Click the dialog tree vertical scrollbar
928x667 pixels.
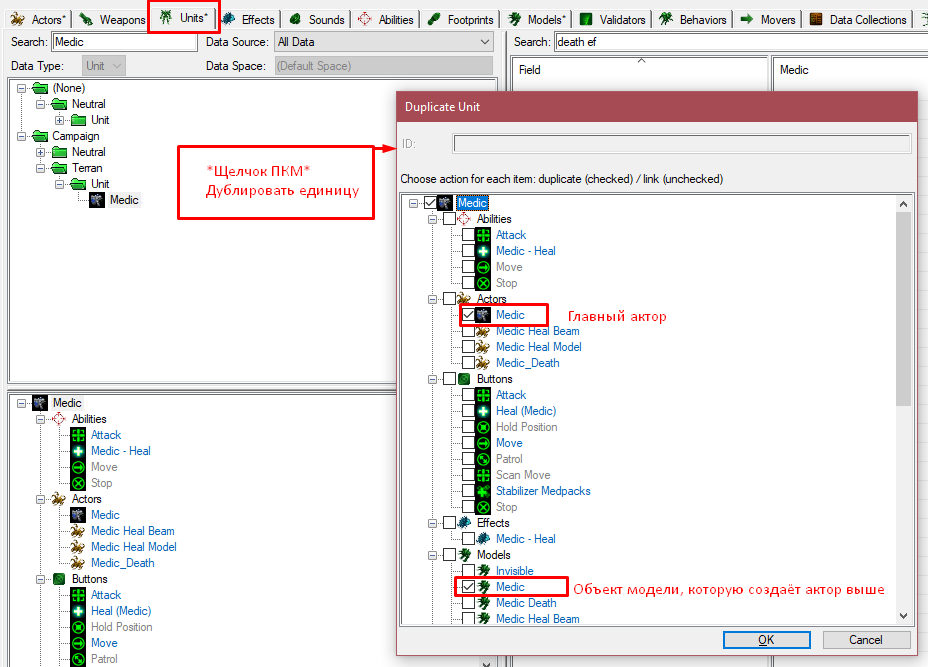pyautogui.click(x=903, y=309)
